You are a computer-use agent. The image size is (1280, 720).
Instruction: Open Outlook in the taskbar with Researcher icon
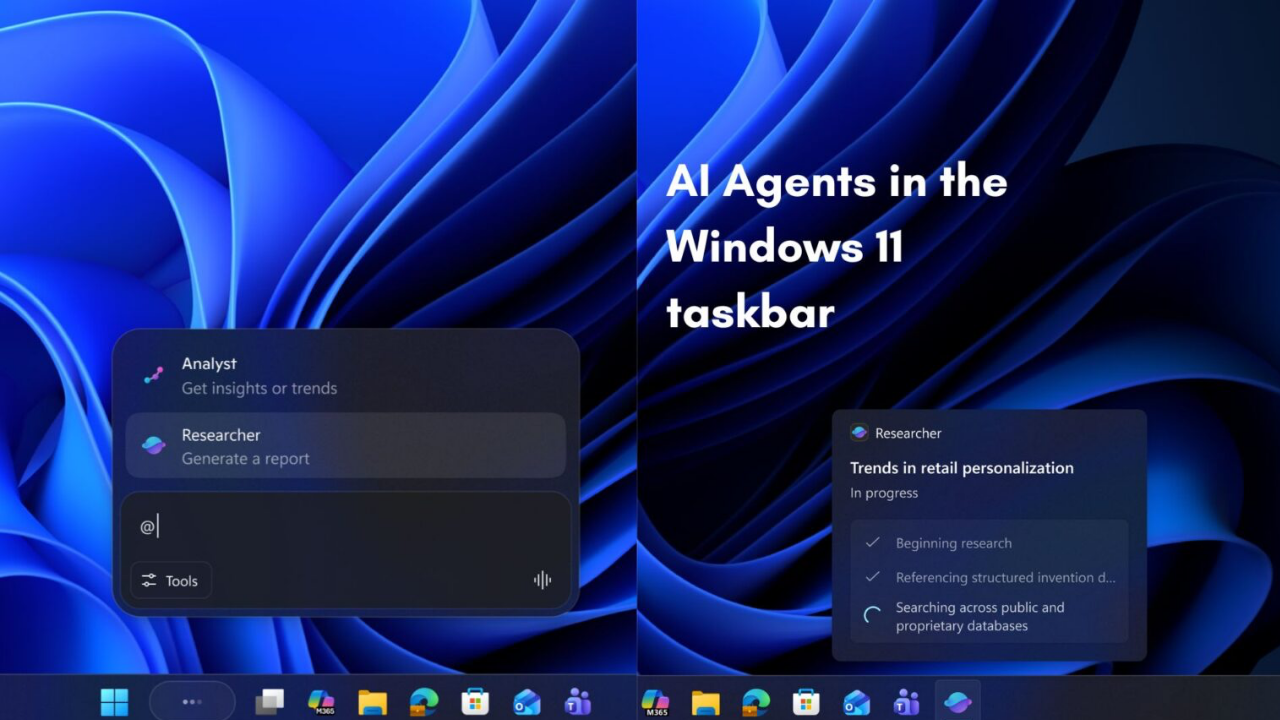[x=856, y=702]
